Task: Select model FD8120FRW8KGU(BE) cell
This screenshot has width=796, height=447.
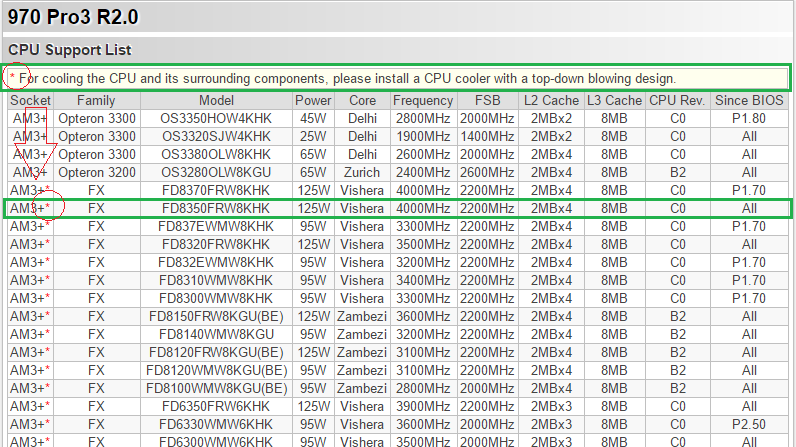Action: point(216,352)
